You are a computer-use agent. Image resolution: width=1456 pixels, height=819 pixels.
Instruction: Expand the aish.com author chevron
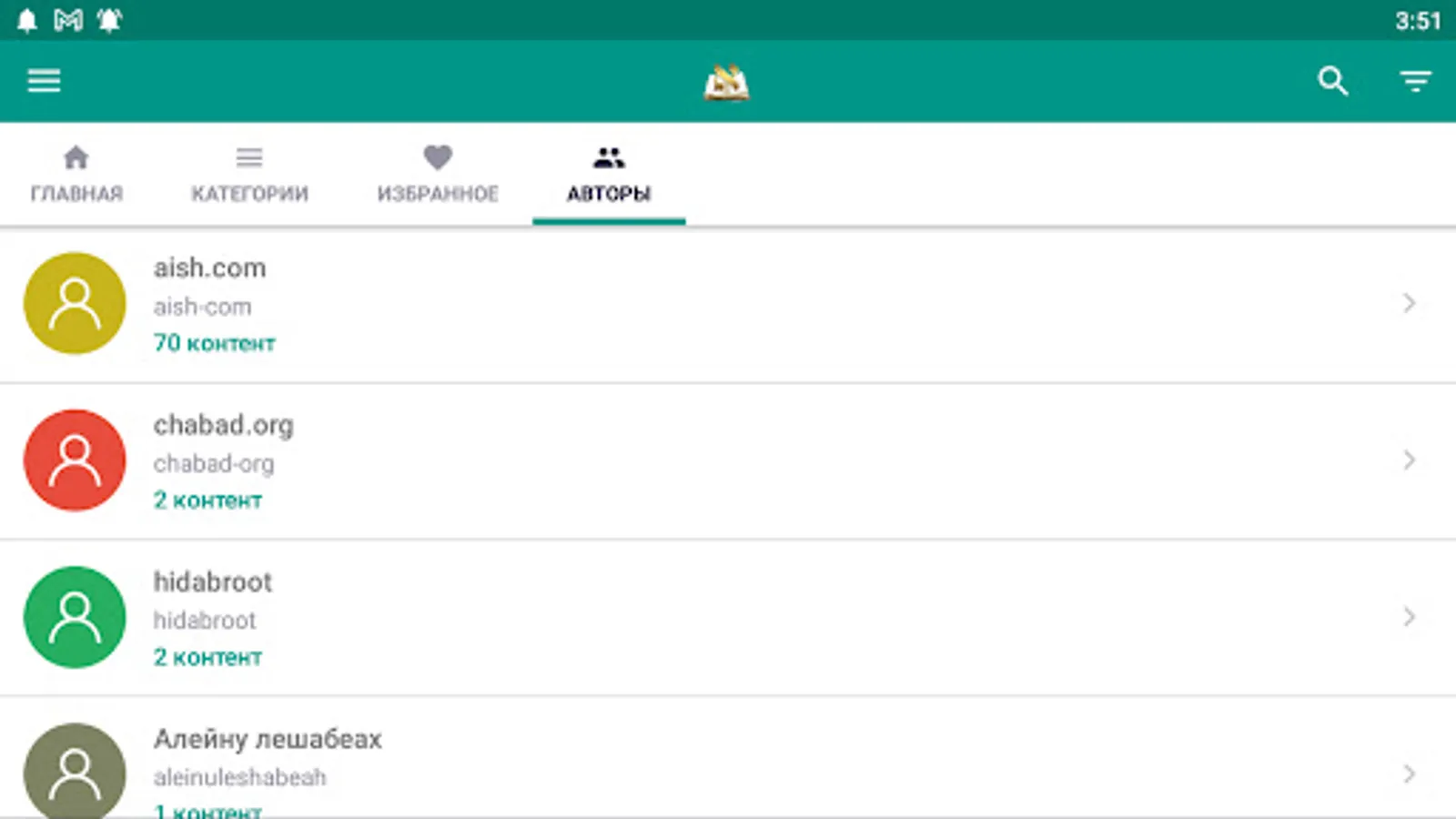[1409, 303]
